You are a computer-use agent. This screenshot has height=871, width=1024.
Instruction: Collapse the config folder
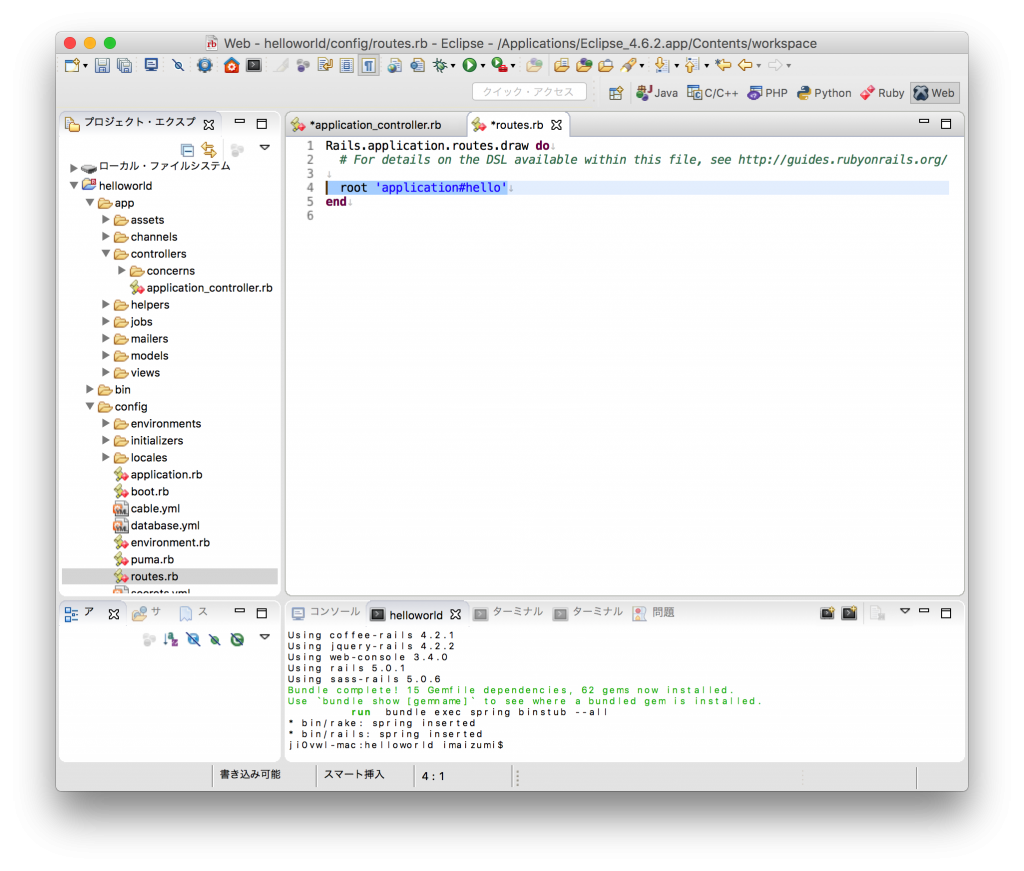pos(90,406)
